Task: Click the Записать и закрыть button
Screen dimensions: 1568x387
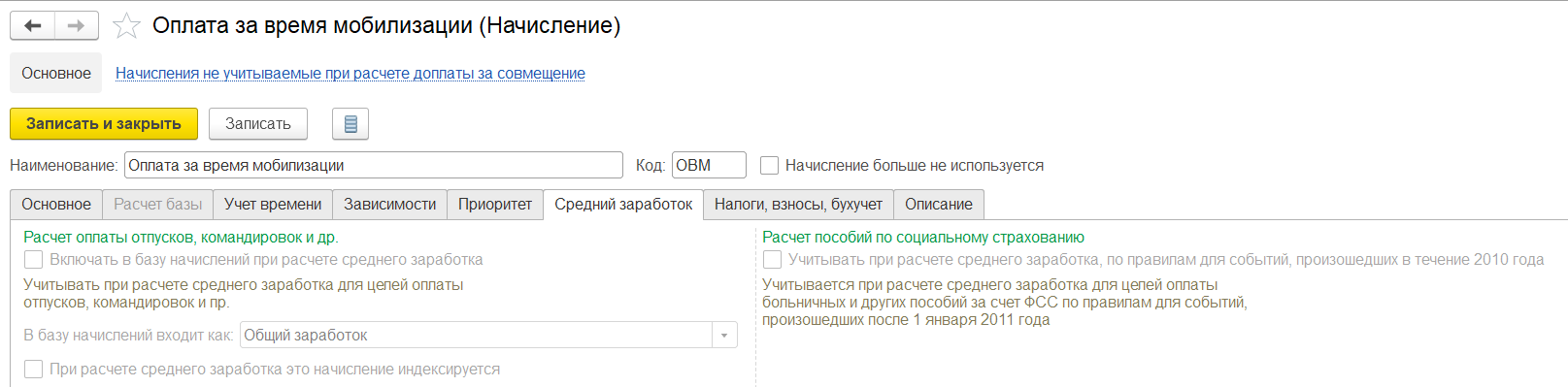Action: (x=104, y=124)
